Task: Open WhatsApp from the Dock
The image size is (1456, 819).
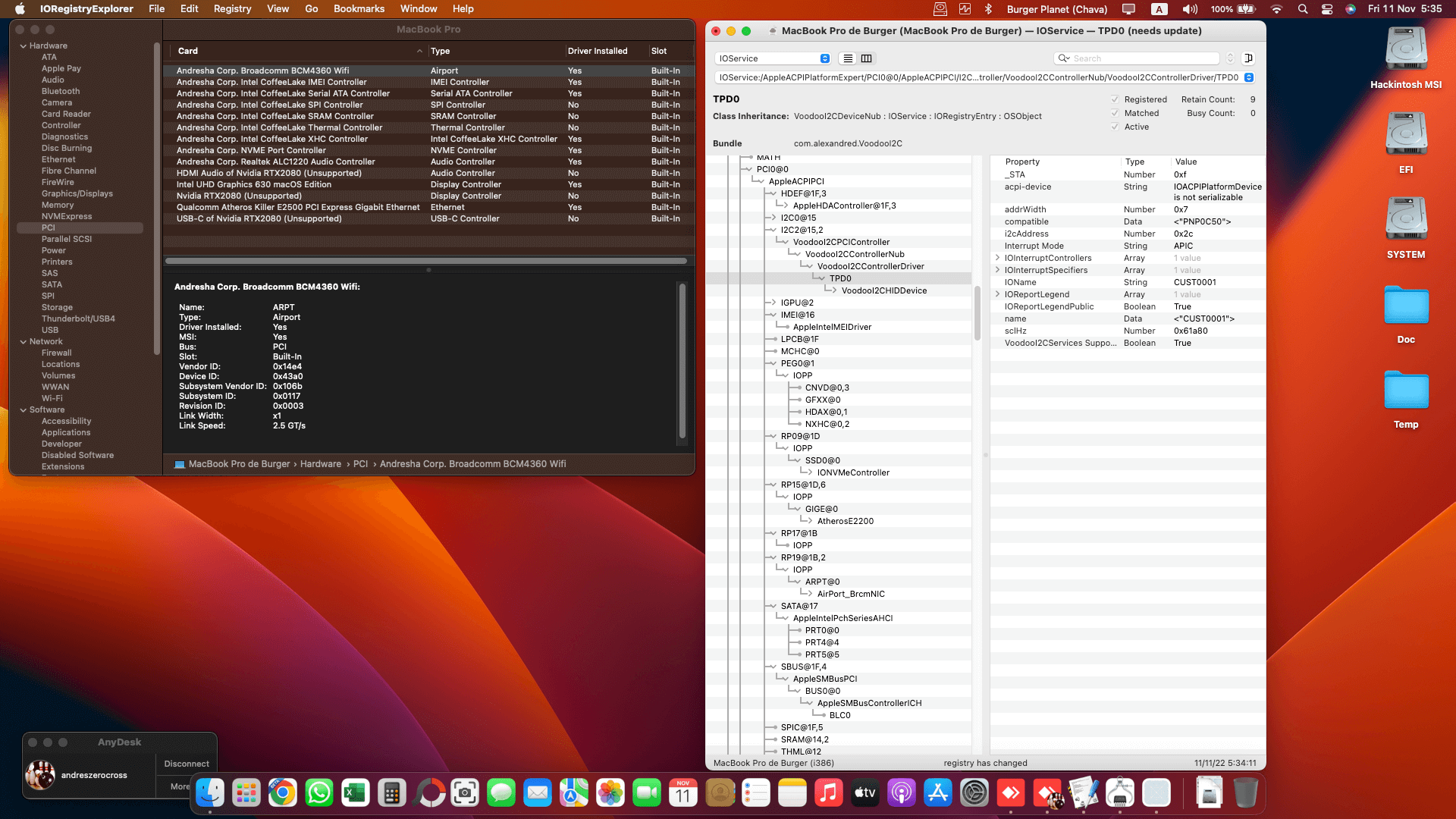Action: (x=319, y=793)
